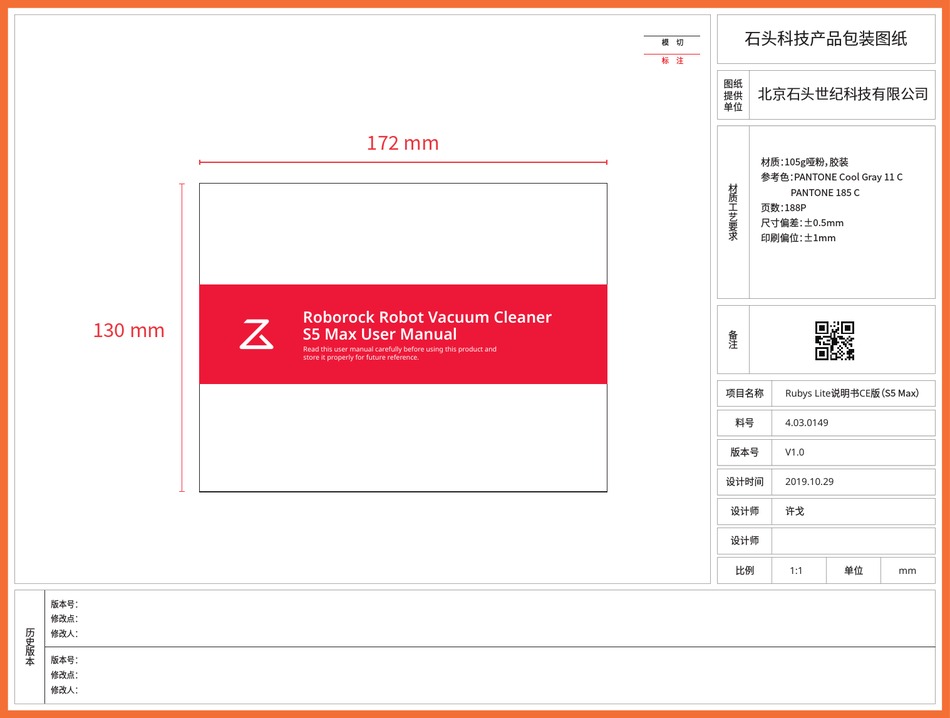Viewport: 950px width, 718px height.
Task: Select the 模切 die-cut line legend
Action: [x=672, y=42]
